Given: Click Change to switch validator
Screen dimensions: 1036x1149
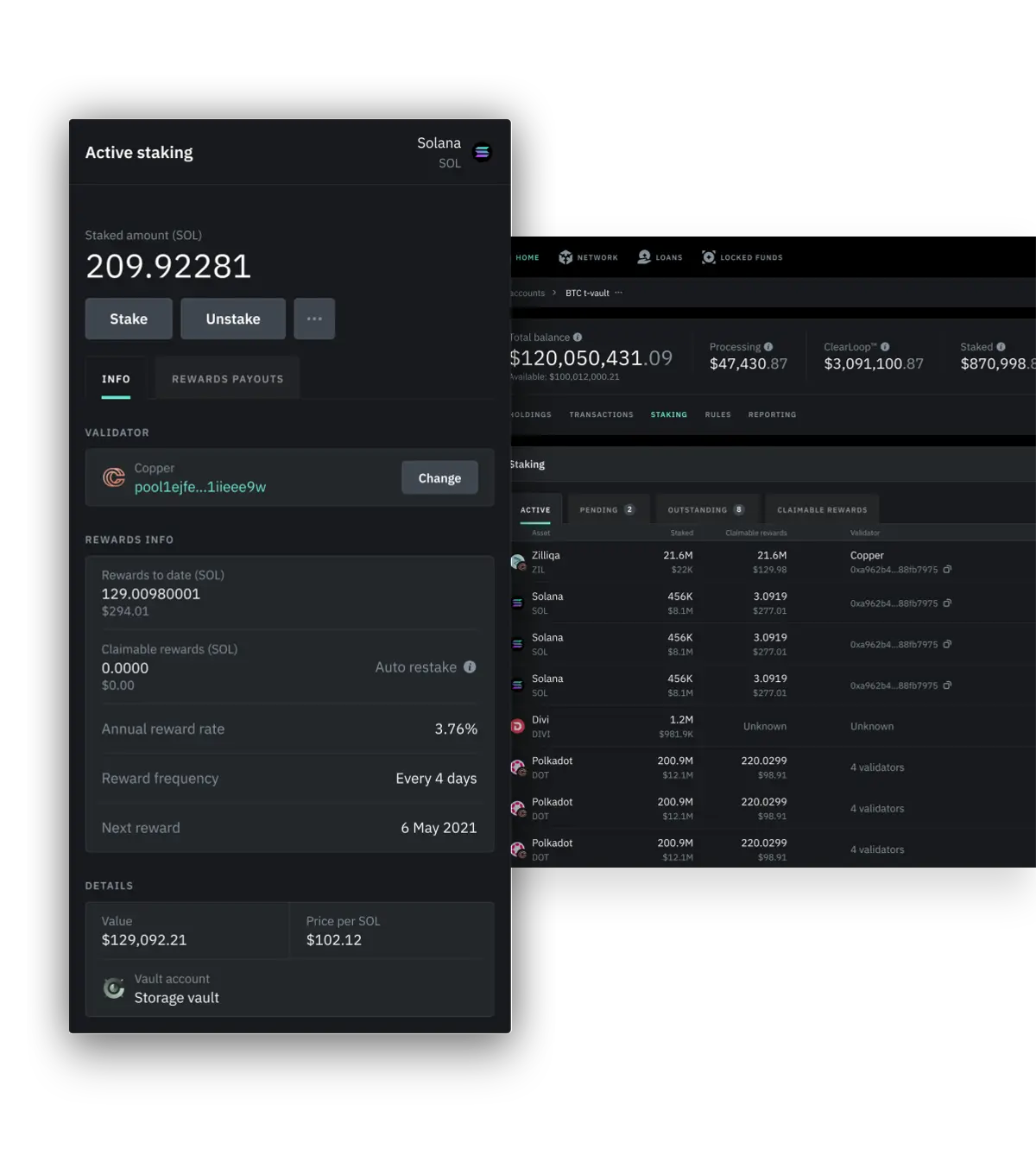Looking at the screenshot, I should [439, 478].
